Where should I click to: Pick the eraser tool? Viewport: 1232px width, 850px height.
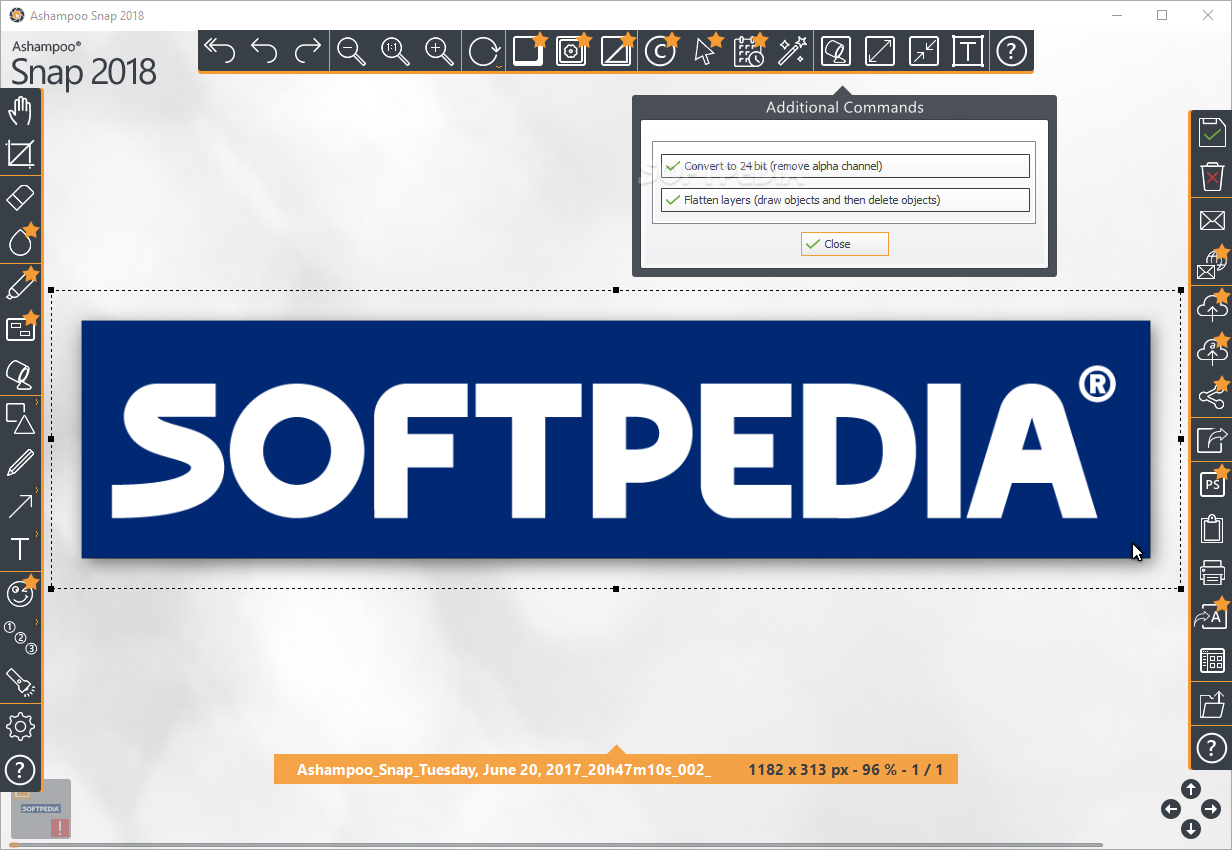[20, 196]
